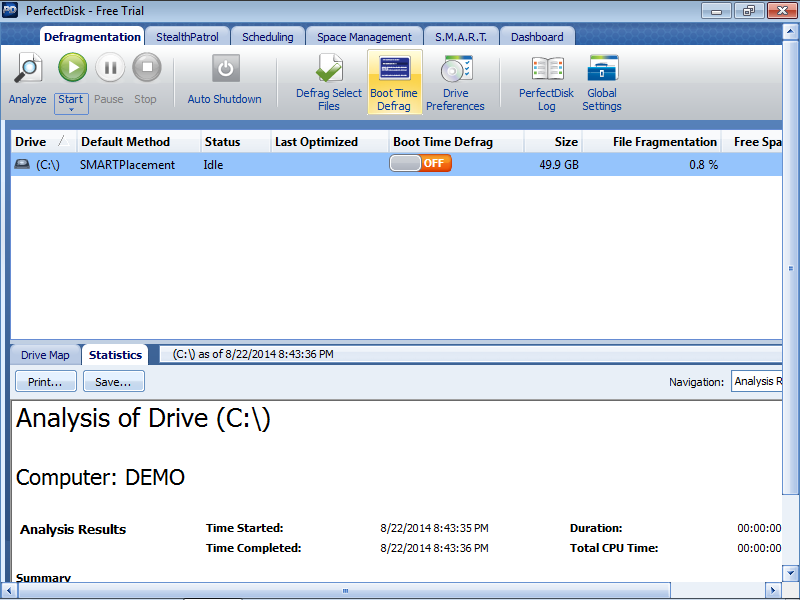Open Defrag Select Files tool
800x600 pixels.
click(x=329, y=69)
